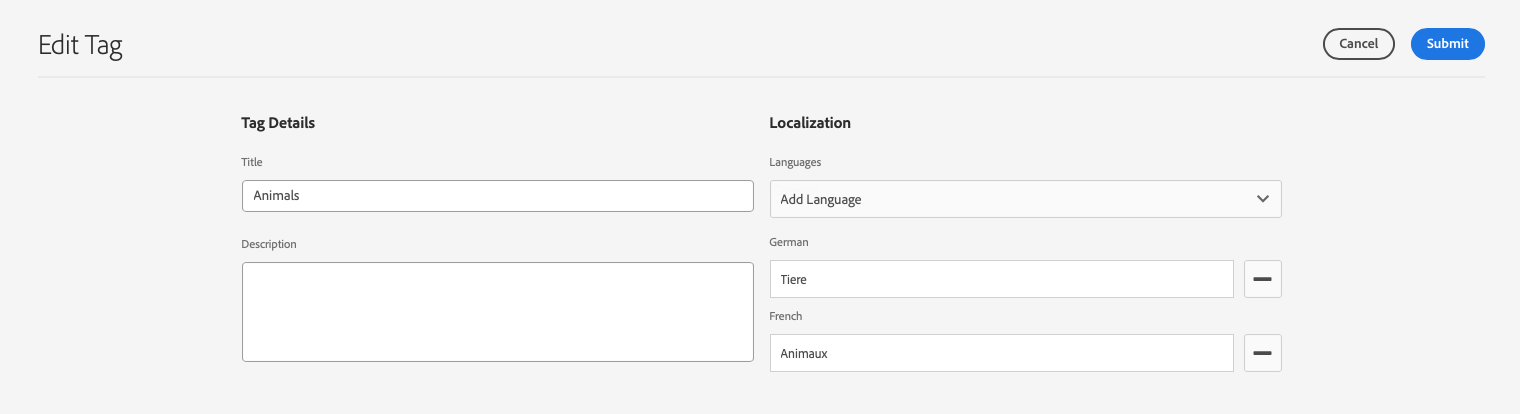This screenshot has height=414, width=1520.
Task: Click the Localization section heading
Action: tap(810, 123)
